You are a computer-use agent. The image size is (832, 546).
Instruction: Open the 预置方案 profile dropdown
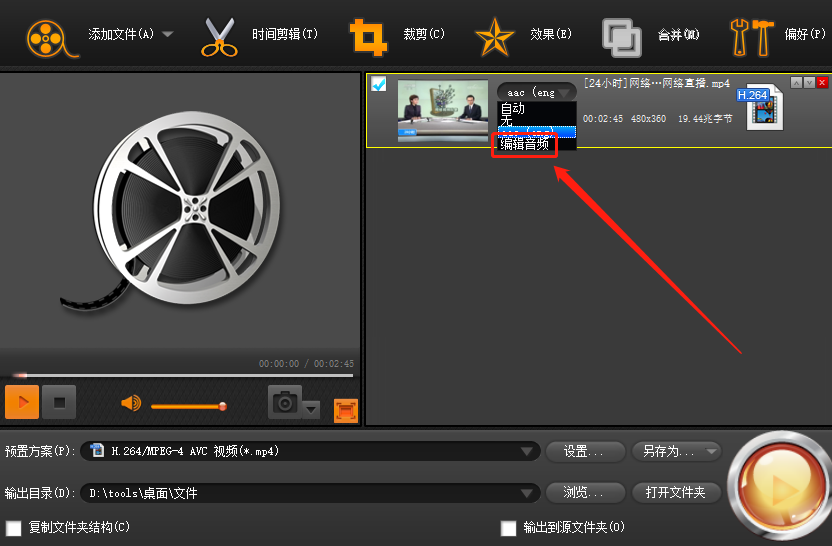coord(310,451)
